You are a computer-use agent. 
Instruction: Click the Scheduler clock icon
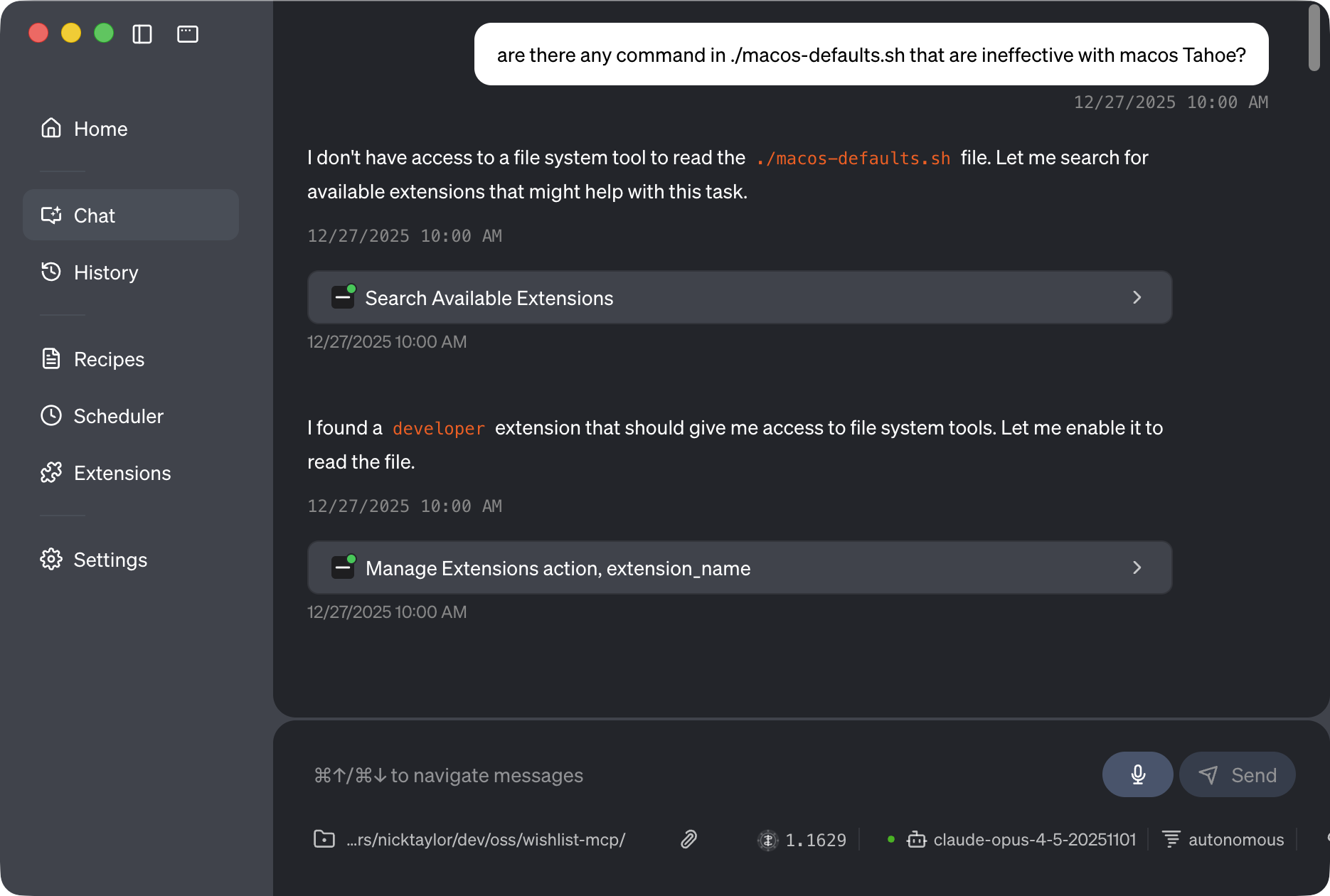51,416
